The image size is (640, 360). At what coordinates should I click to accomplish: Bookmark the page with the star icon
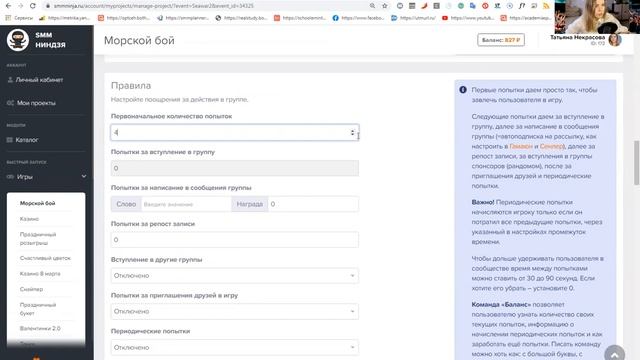(384, 6)
